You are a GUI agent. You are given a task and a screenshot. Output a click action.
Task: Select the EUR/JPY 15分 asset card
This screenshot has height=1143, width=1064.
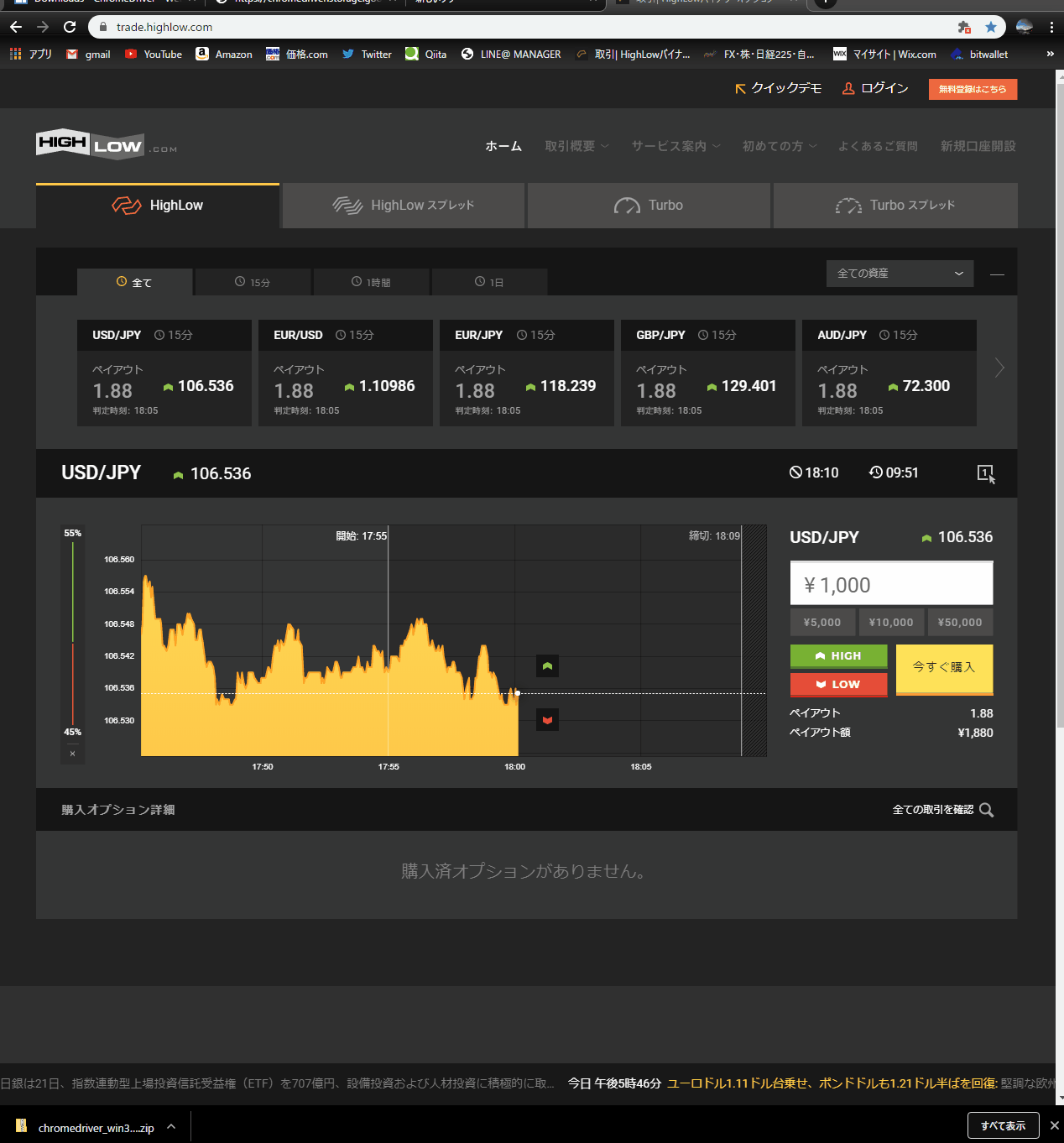[527, 373]
